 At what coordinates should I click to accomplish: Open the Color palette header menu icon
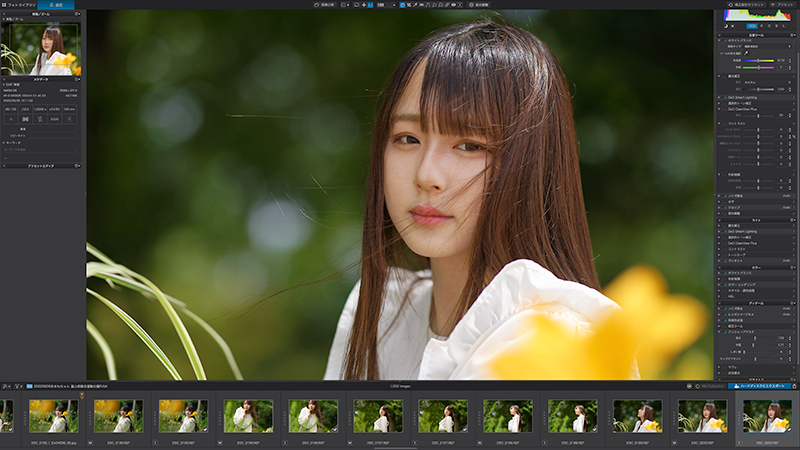(792, 267)
